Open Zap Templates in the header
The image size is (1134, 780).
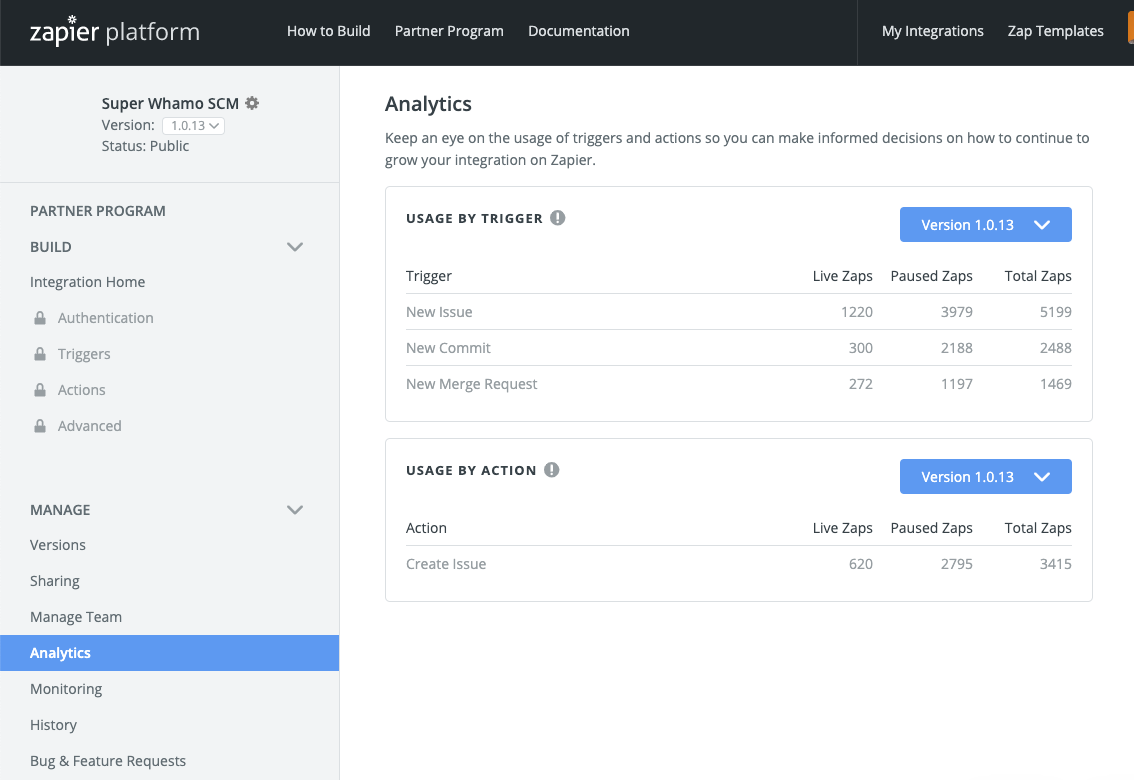(x=1055, y=31)
